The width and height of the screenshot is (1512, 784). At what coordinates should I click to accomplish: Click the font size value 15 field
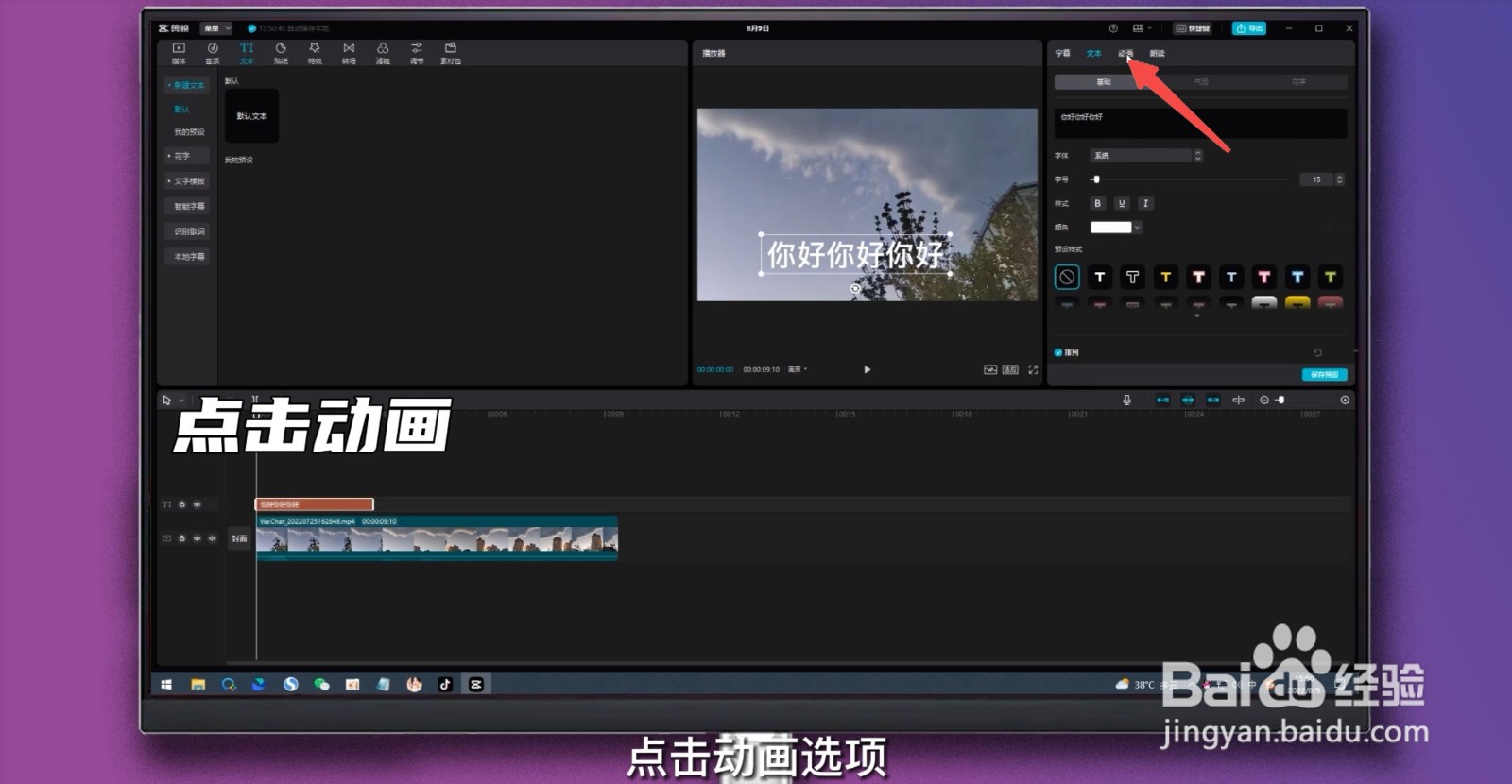click(1316, 179)
